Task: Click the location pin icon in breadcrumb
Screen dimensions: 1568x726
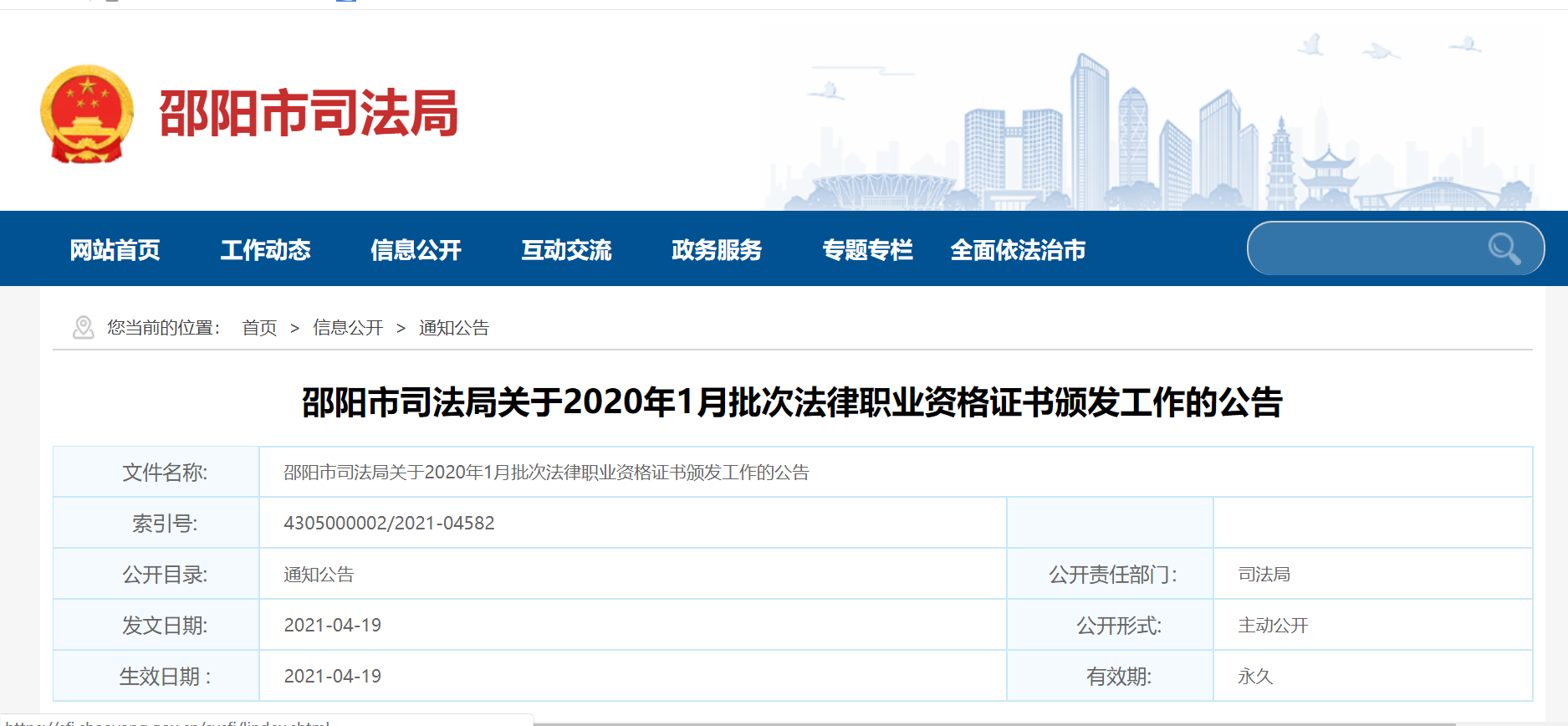Action: pyautogui.click(x=84, y=328)
